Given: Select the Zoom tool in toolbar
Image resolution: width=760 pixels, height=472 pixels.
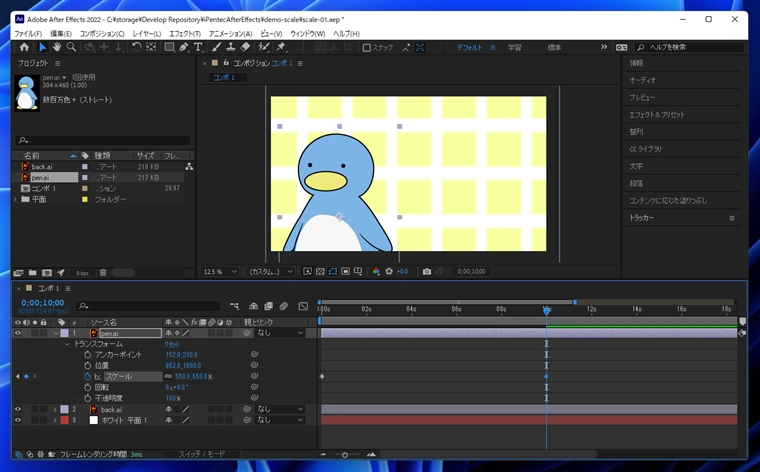Looking at the screenshot, I should (x=71, y=47).
